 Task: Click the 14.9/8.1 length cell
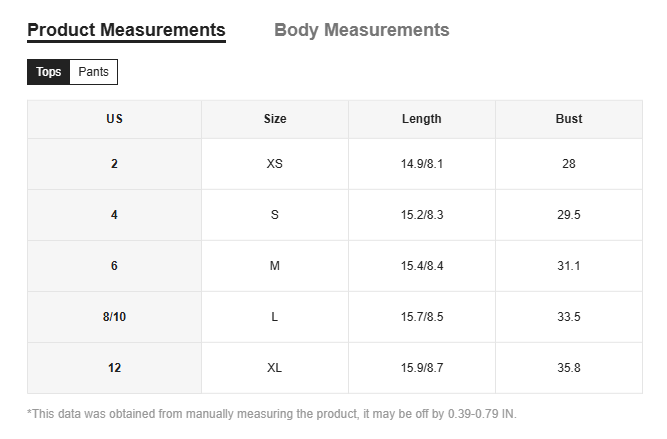tap(421, 164)
